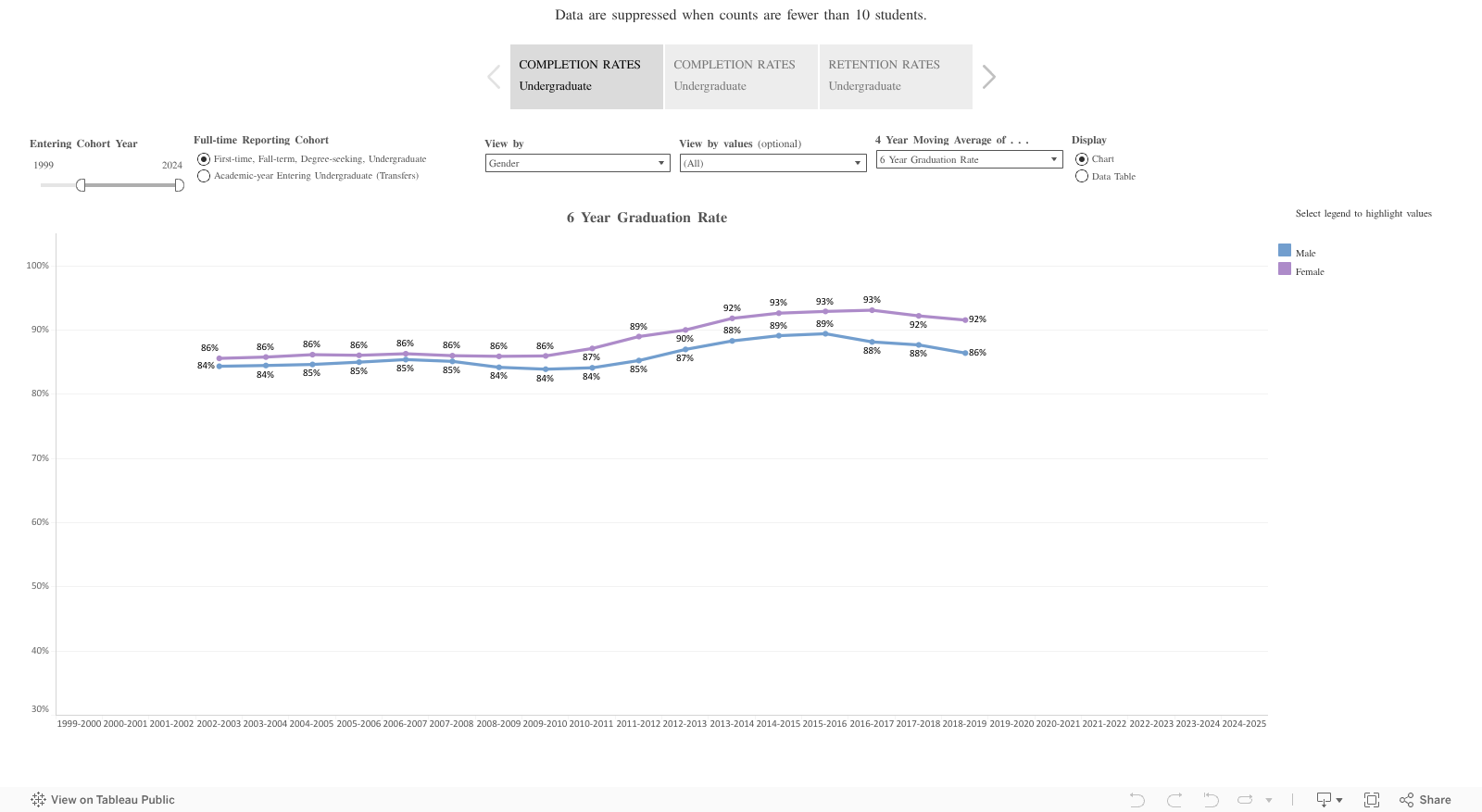Click the Tableau logo icon bottom left
This screenshot has height=812, width=1482.
pyautogui.click(x=38, y=799)
